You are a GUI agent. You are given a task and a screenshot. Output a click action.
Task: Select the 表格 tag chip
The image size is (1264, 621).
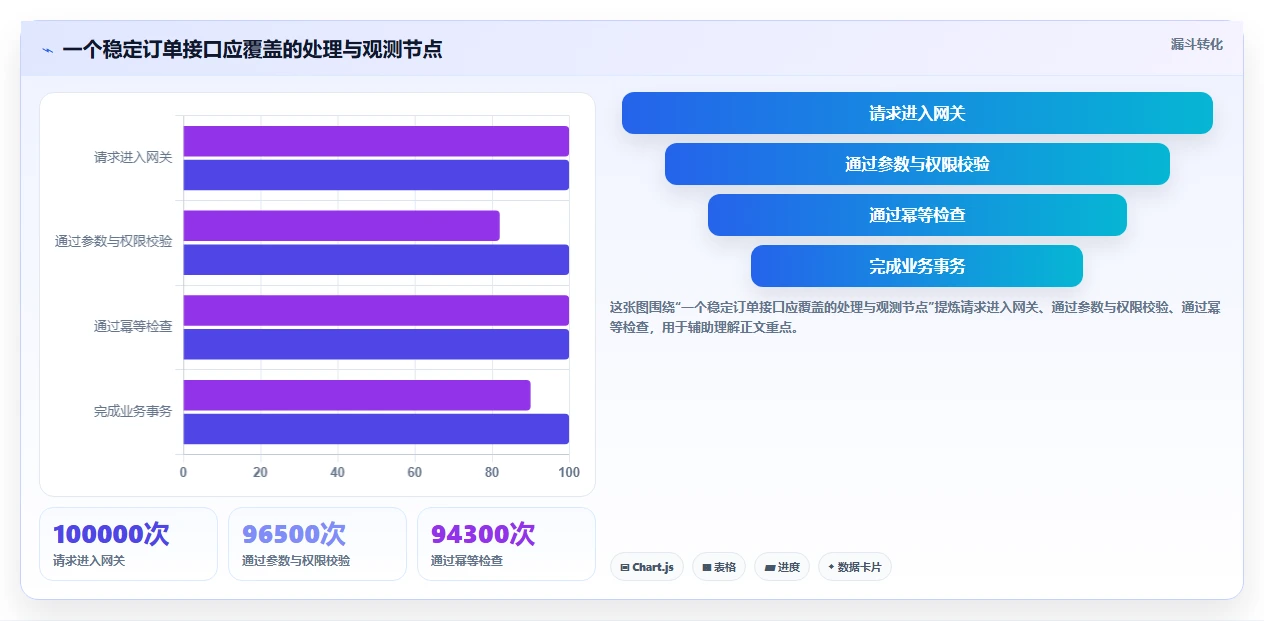tap(719, 567)
